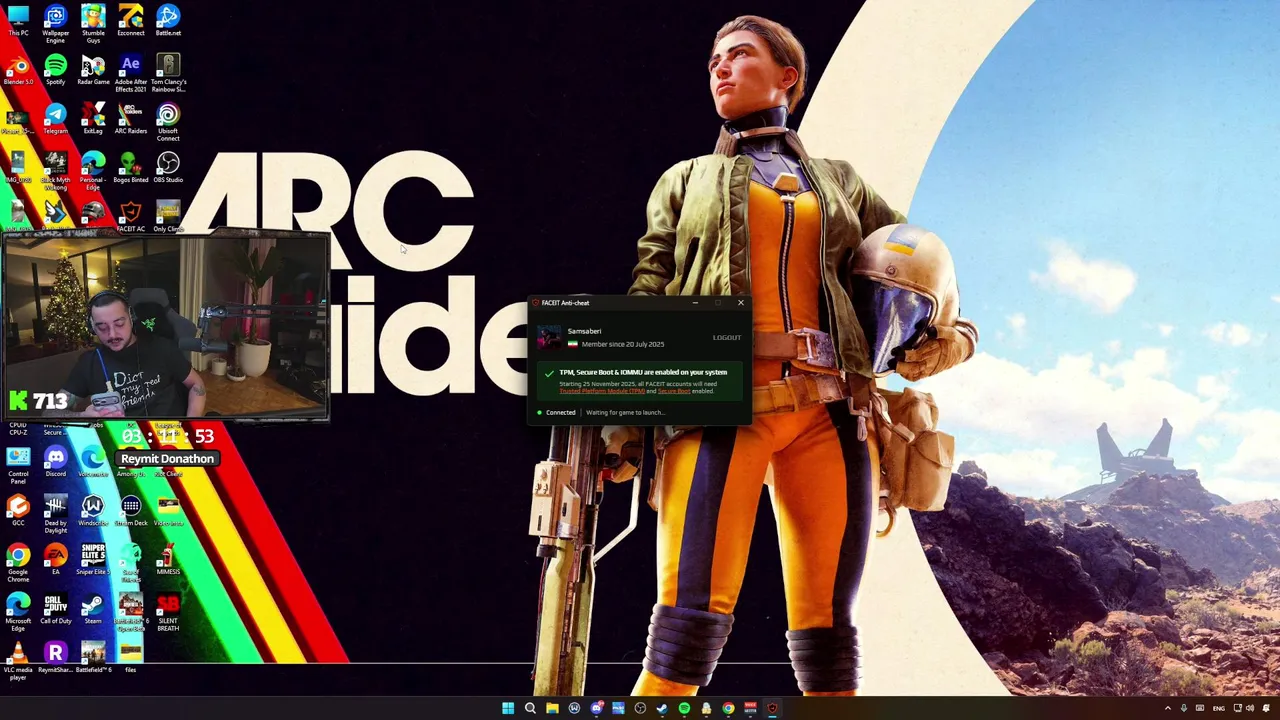Viewport: 1280px width, 720px height.
Task: Click "Waiting for game to launch..." text
Action: click(x=625, y=412)
